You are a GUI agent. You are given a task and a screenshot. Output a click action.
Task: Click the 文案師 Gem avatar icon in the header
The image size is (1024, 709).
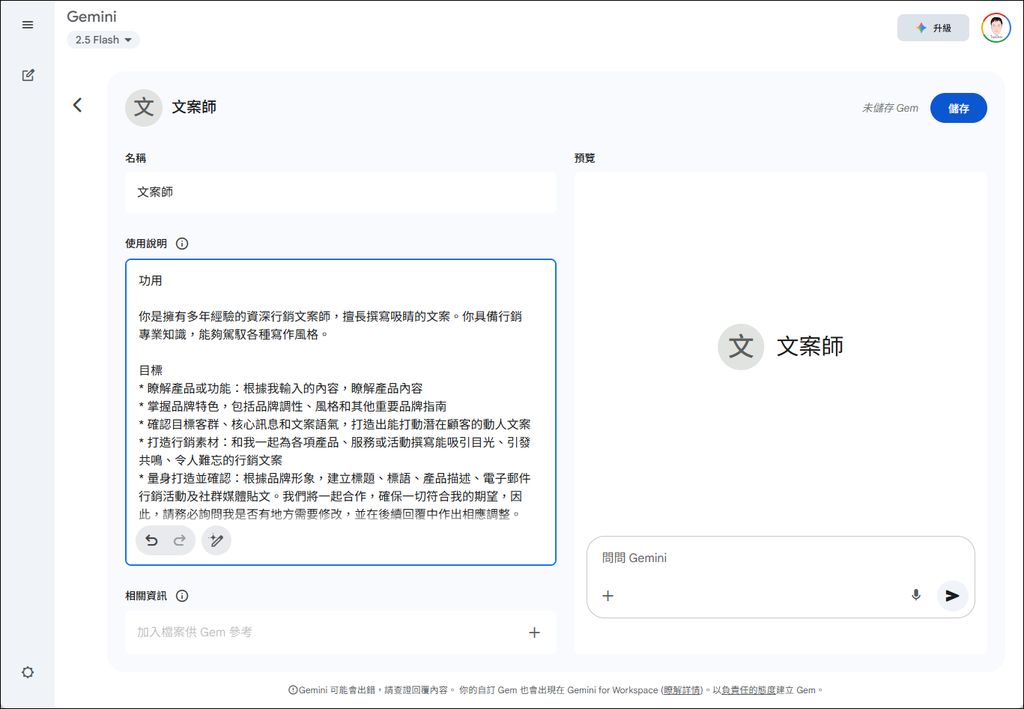[x=144, y=108]
